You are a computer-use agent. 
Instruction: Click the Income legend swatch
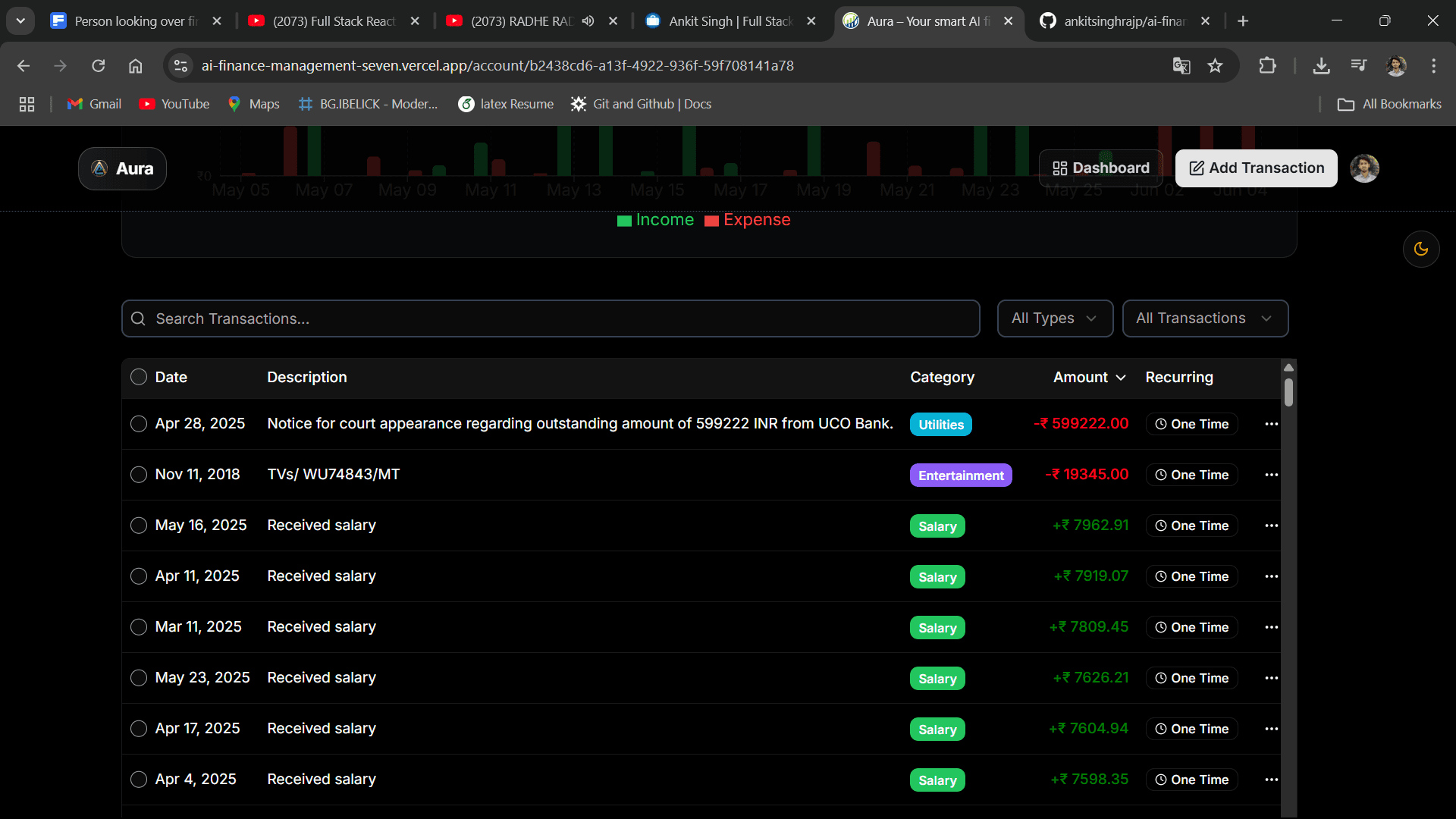pos(624,221)
